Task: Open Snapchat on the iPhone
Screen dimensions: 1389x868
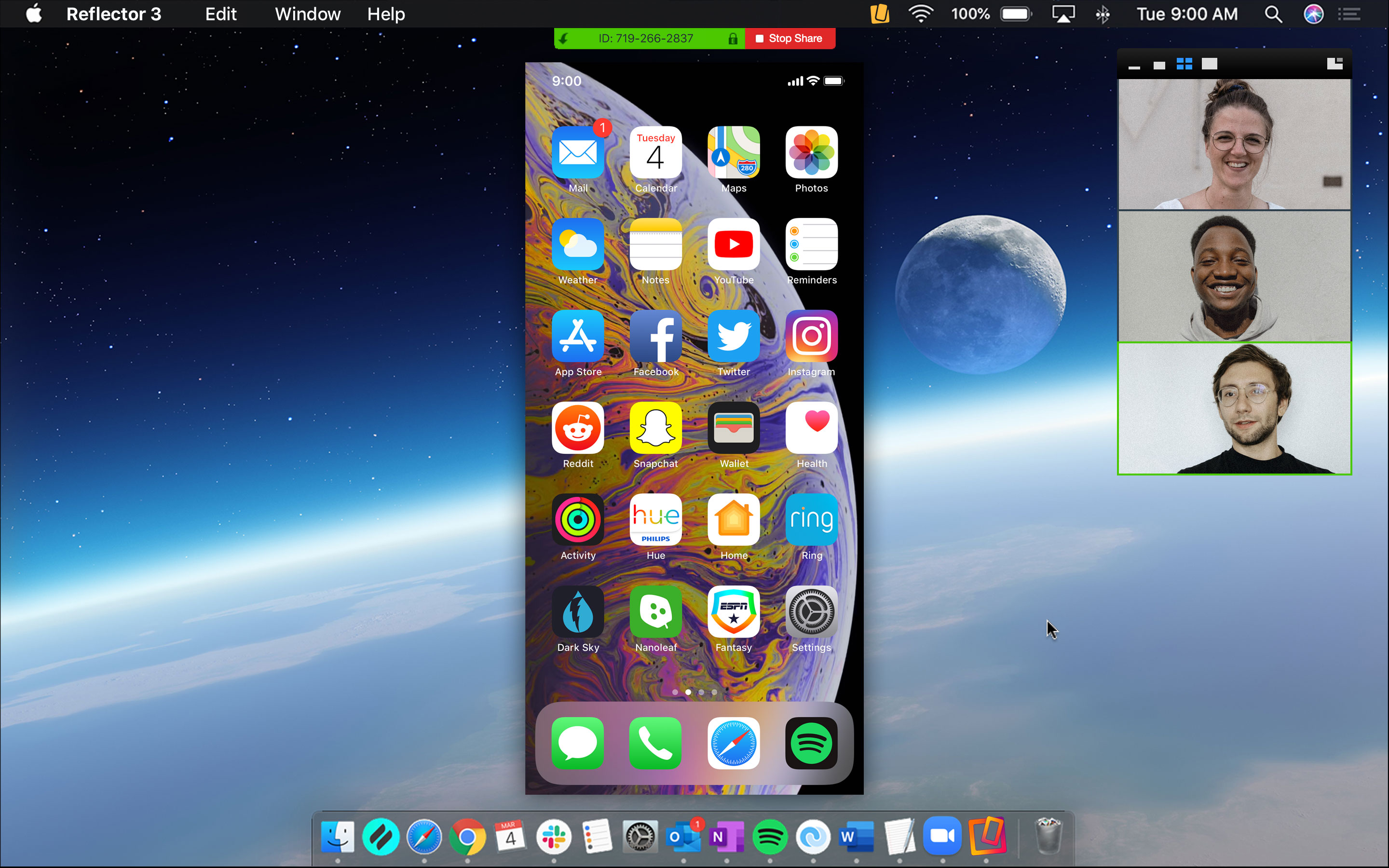Action: (x=655, y=428)
